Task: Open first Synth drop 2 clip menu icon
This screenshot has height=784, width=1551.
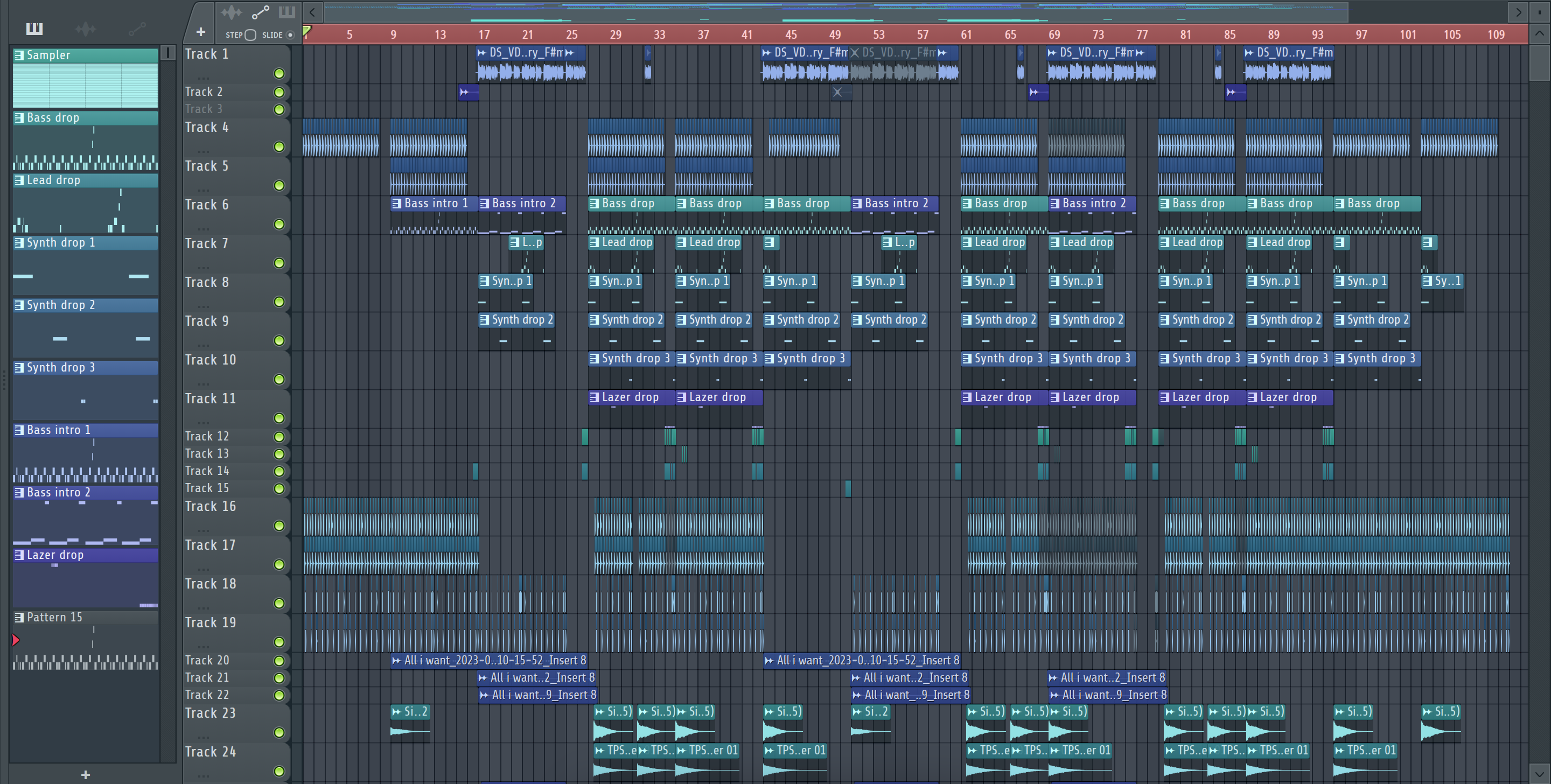Action: (484, 320)
